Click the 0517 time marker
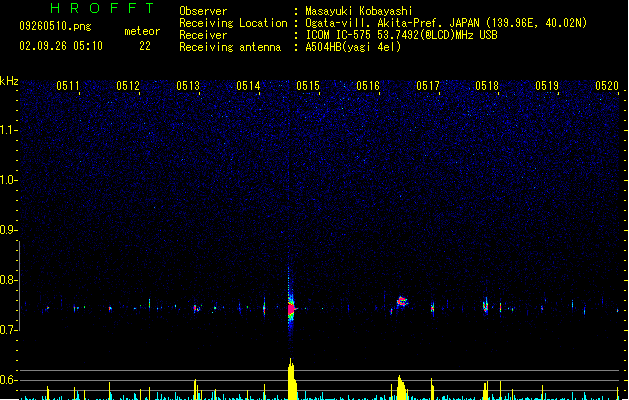629x400 pixels. (x=428, y=86)
